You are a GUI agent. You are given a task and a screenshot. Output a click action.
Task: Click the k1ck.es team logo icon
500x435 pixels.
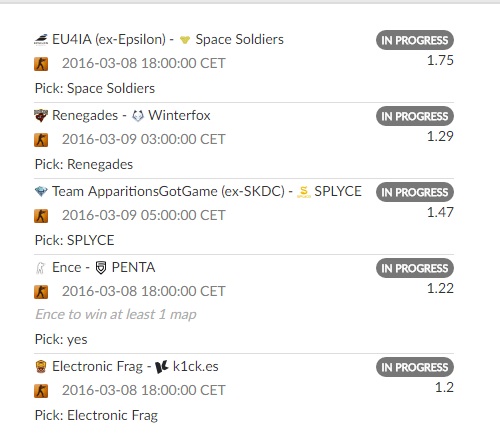click(162, 367)
